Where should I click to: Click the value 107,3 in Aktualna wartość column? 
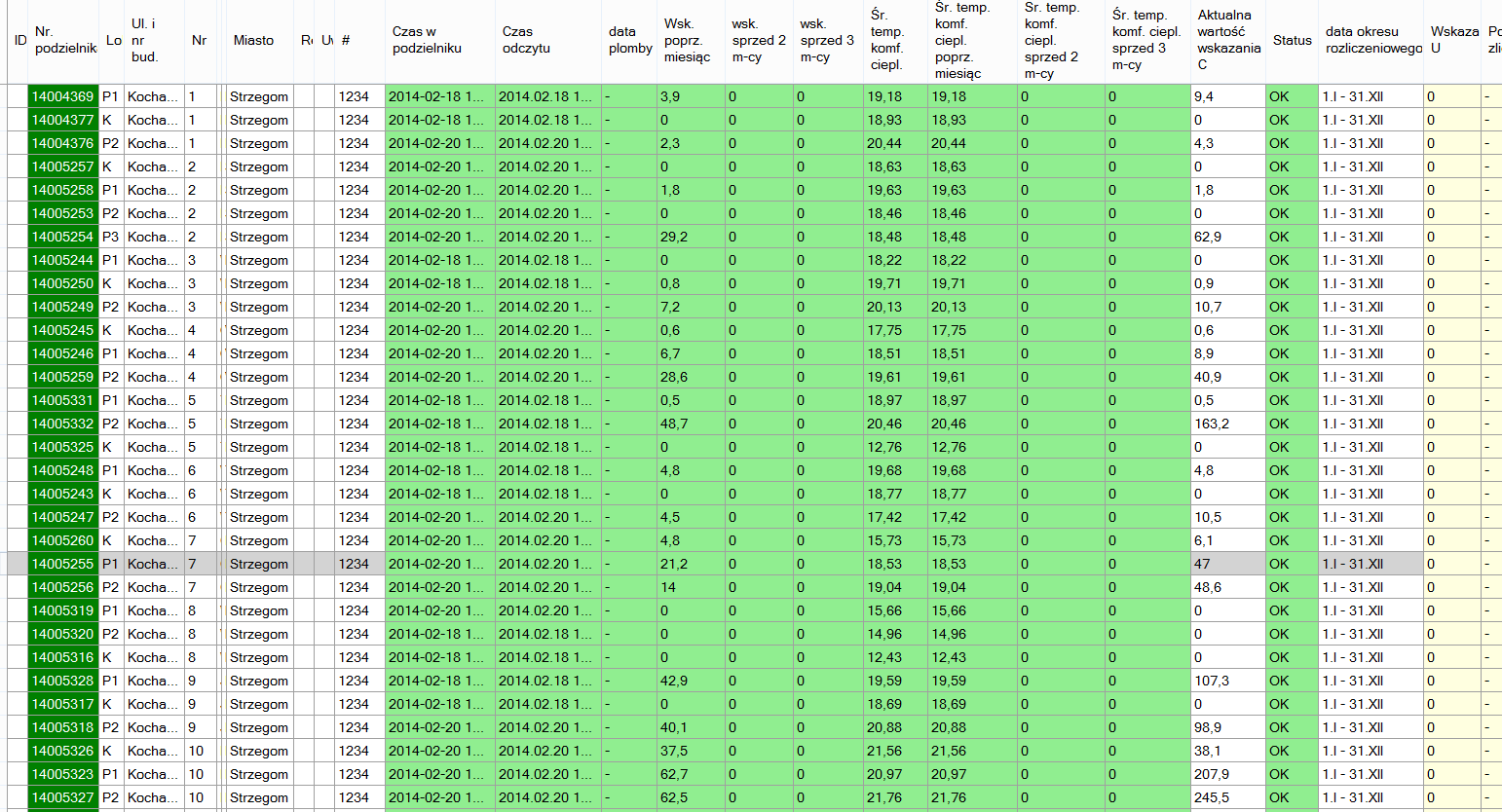coord(1228,681)
